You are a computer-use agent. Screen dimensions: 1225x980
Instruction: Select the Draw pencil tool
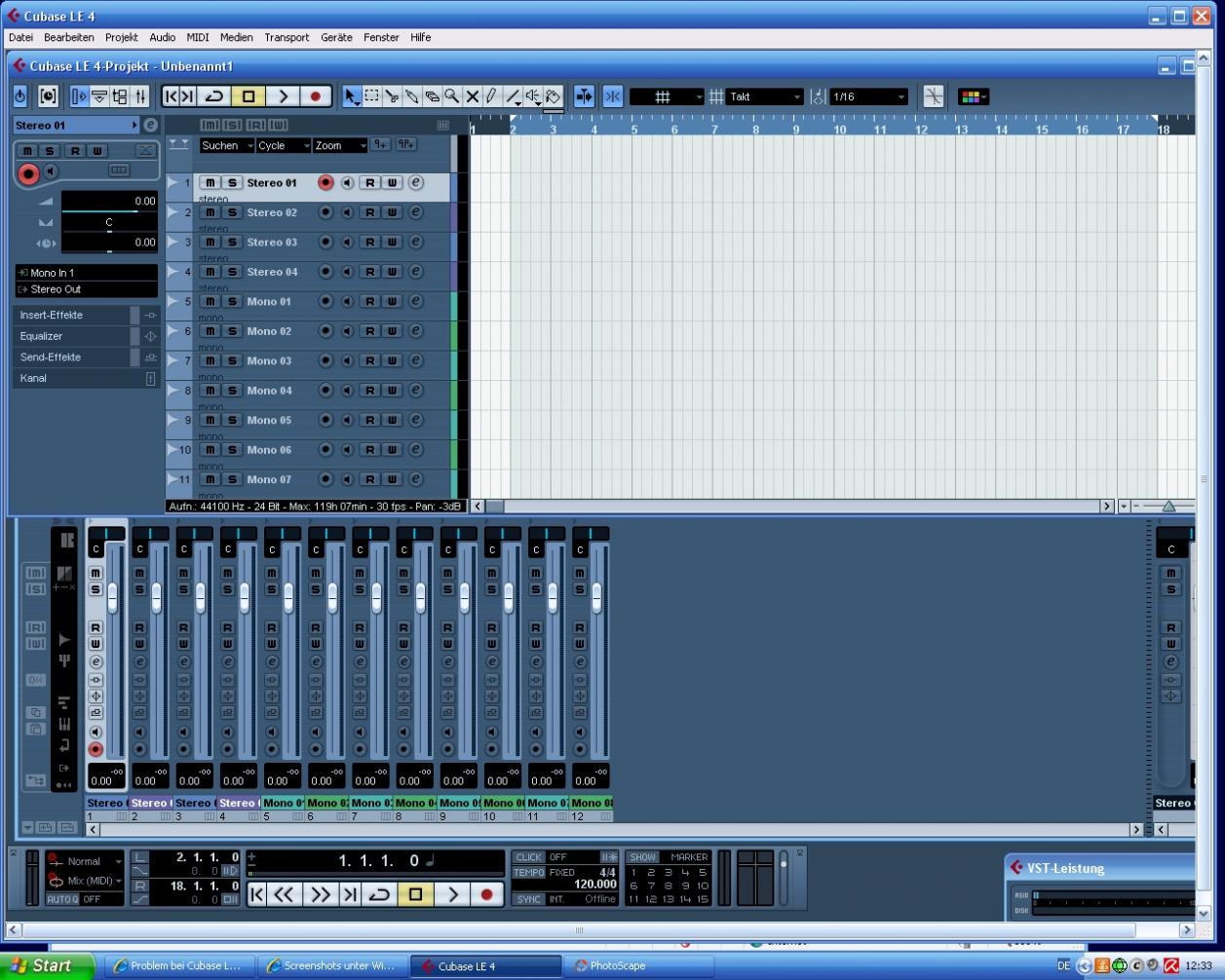(492, 96)
